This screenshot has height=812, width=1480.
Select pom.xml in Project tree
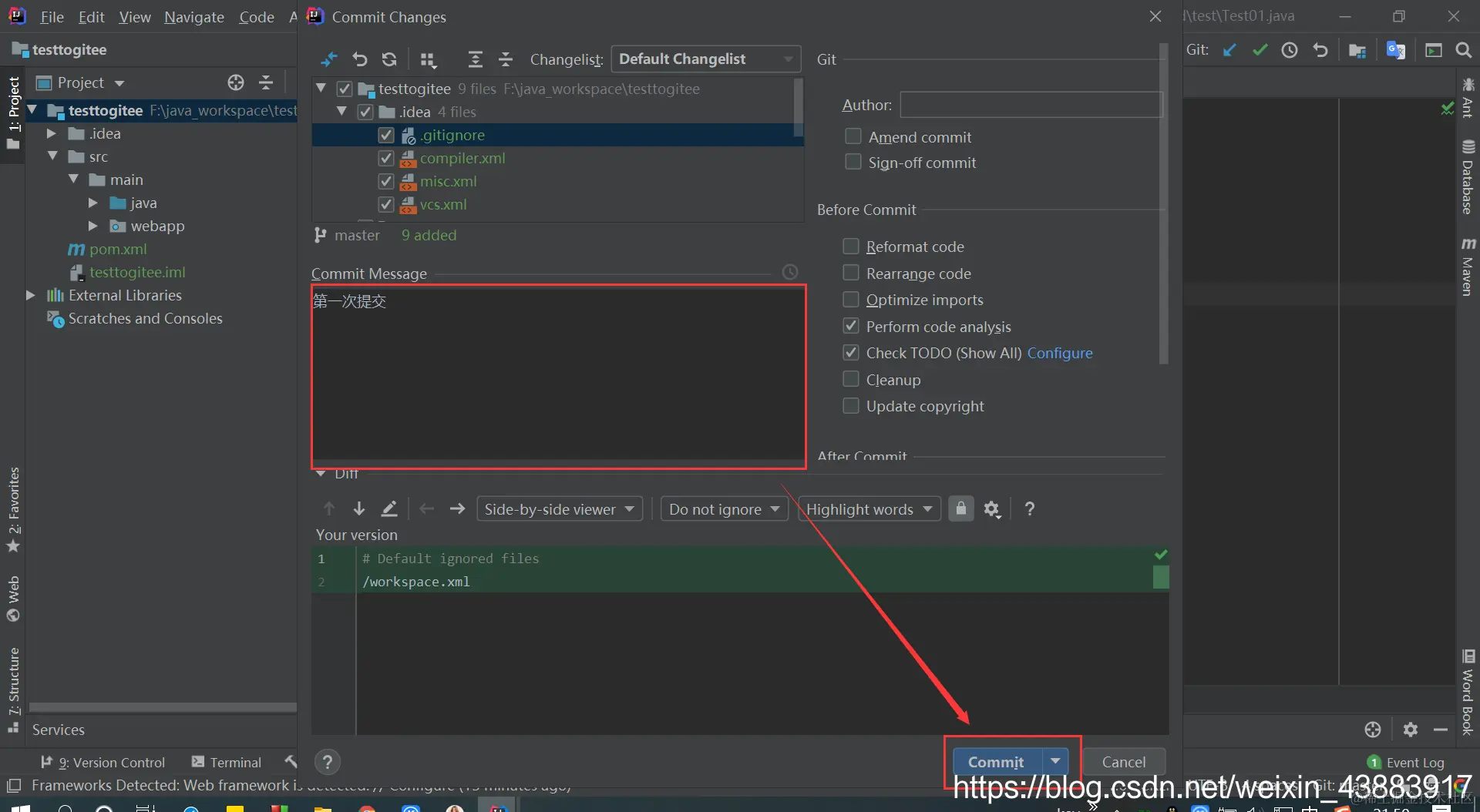(x=118, y=249)
